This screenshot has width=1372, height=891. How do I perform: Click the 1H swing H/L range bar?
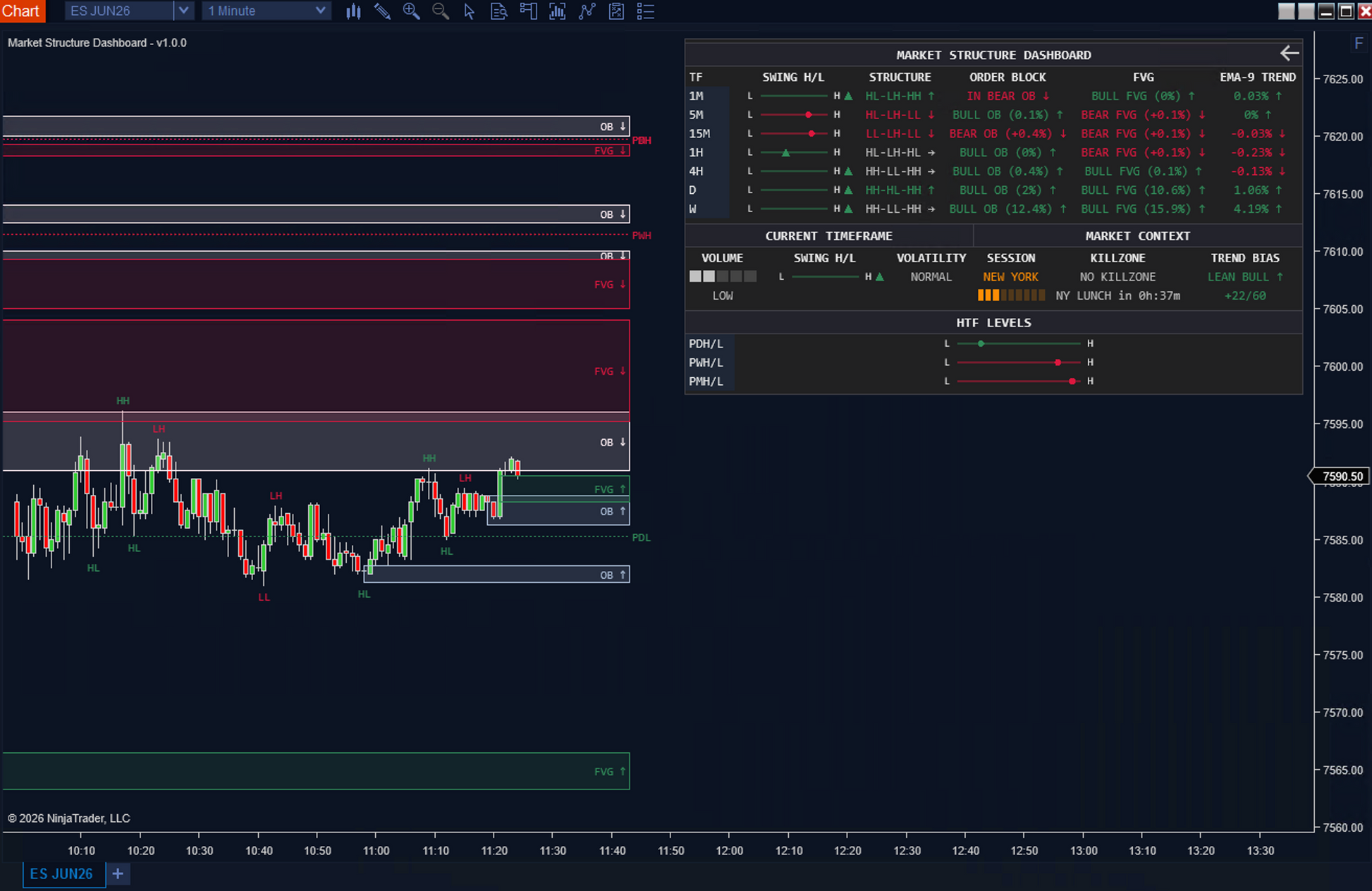pyautogui.click(x=794, y=152)
